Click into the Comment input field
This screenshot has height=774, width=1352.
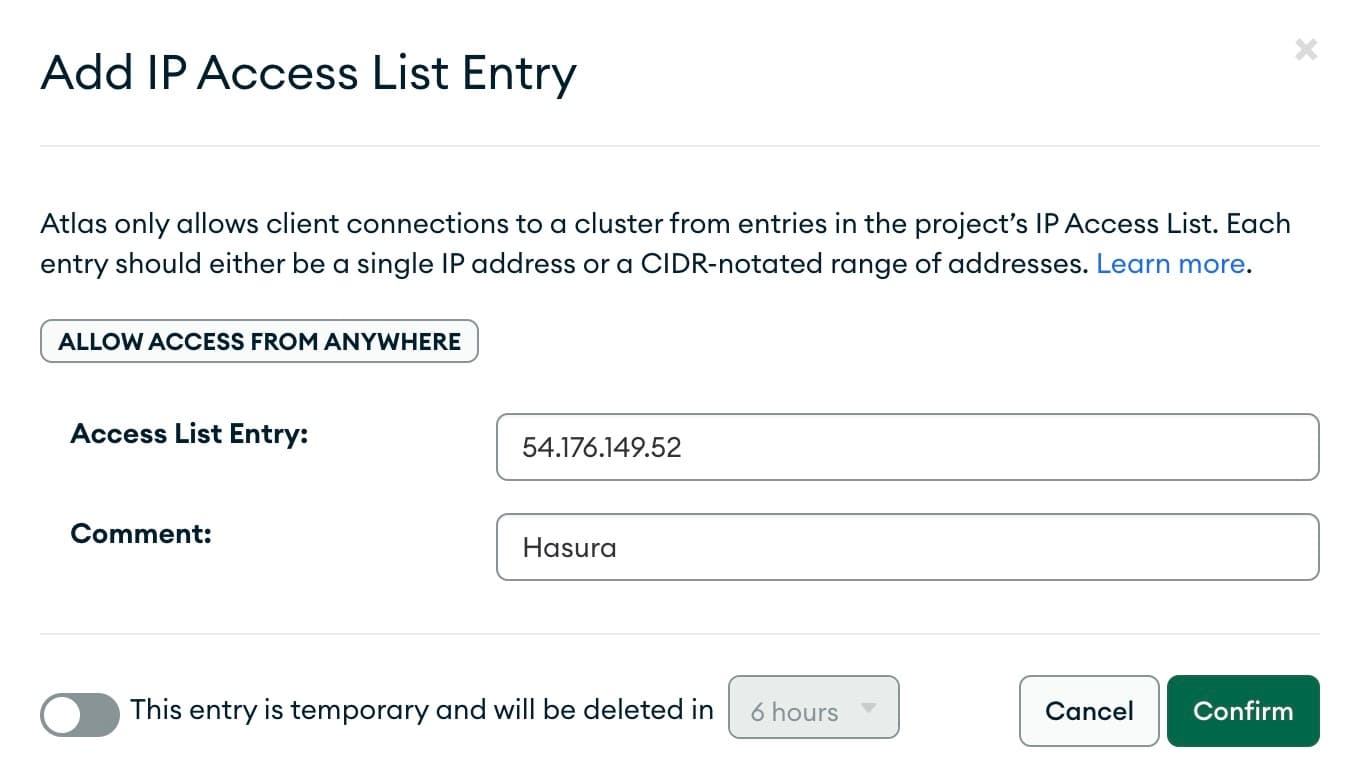pyautogui.click(x=906, y=547)
